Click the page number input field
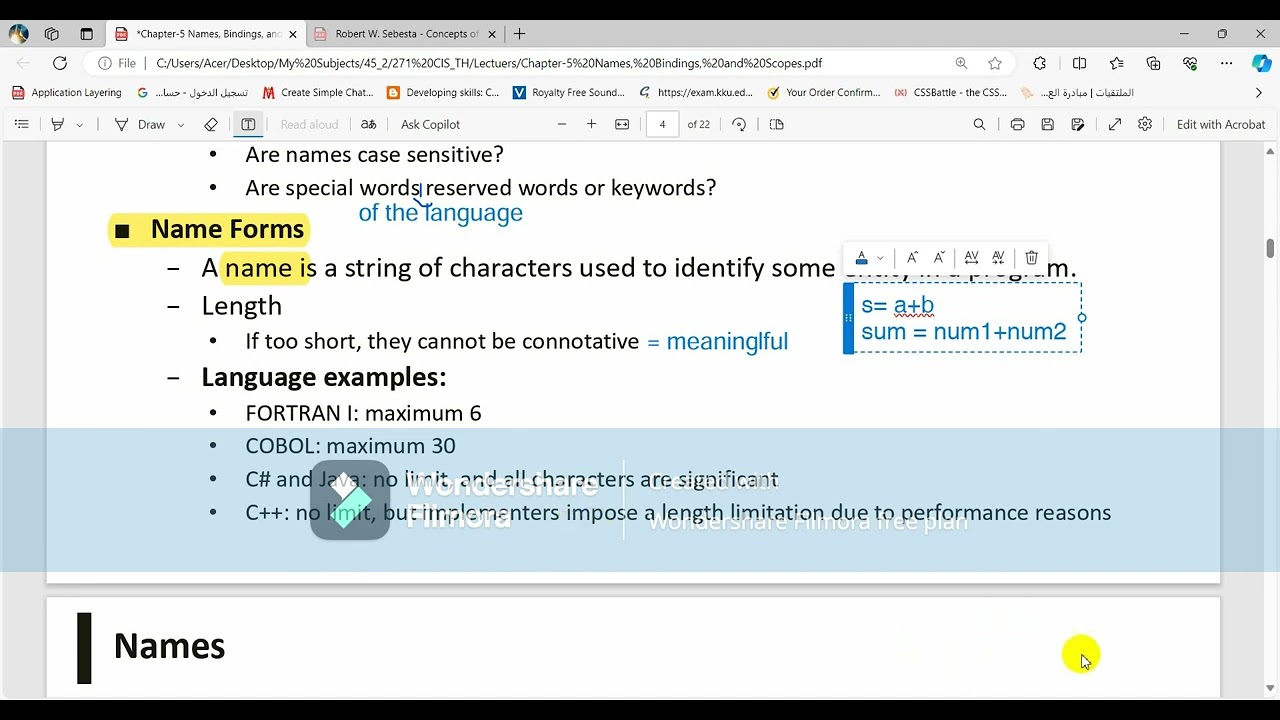Viewport: 1280px width, 720px height. (662, 125)
